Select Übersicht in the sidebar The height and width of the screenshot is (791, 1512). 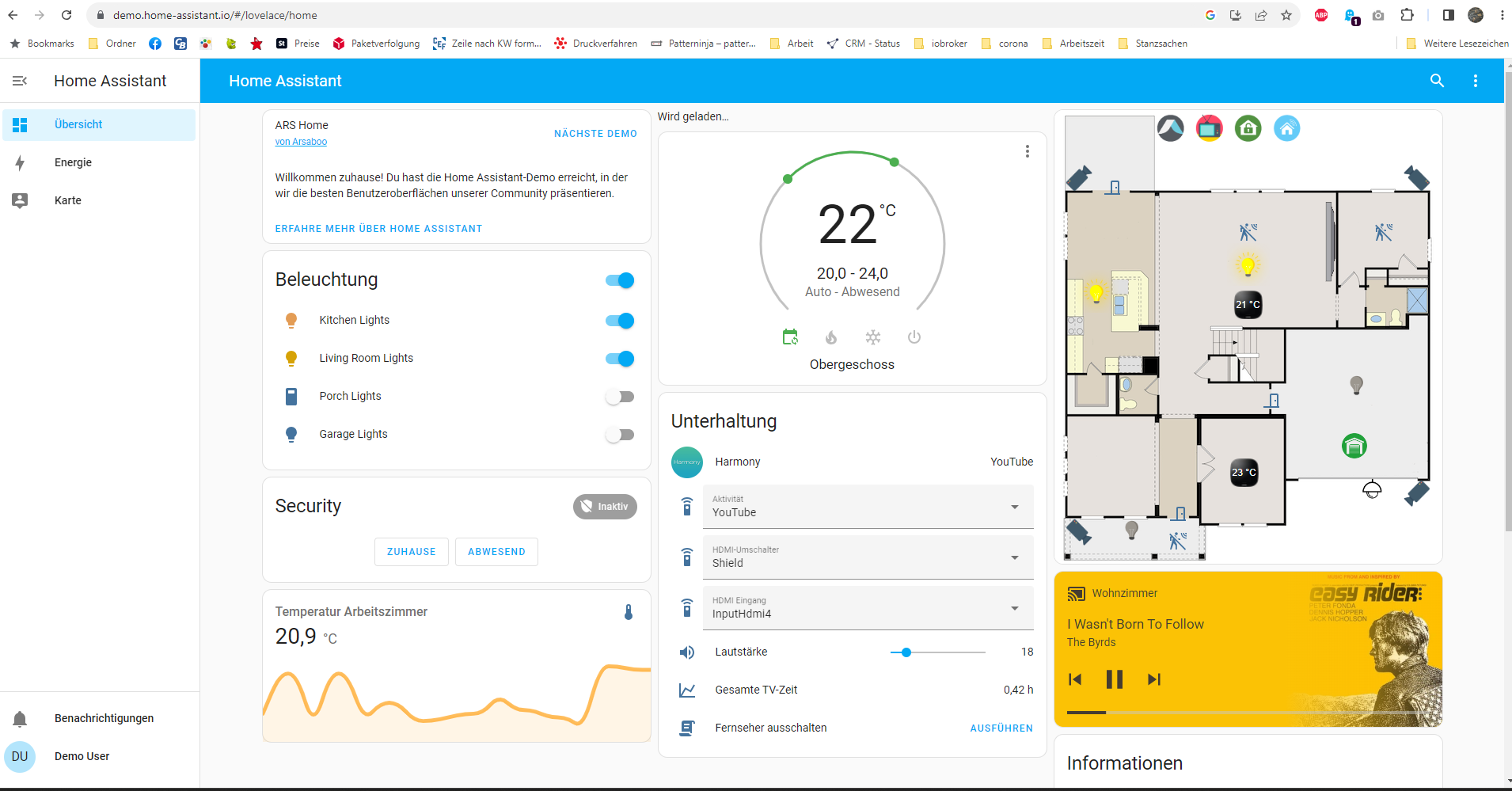pos(99,125)
